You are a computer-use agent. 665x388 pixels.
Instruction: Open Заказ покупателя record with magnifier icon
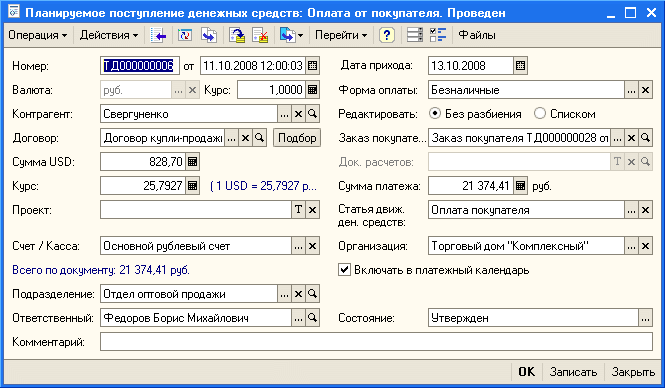tap(645, 138)
